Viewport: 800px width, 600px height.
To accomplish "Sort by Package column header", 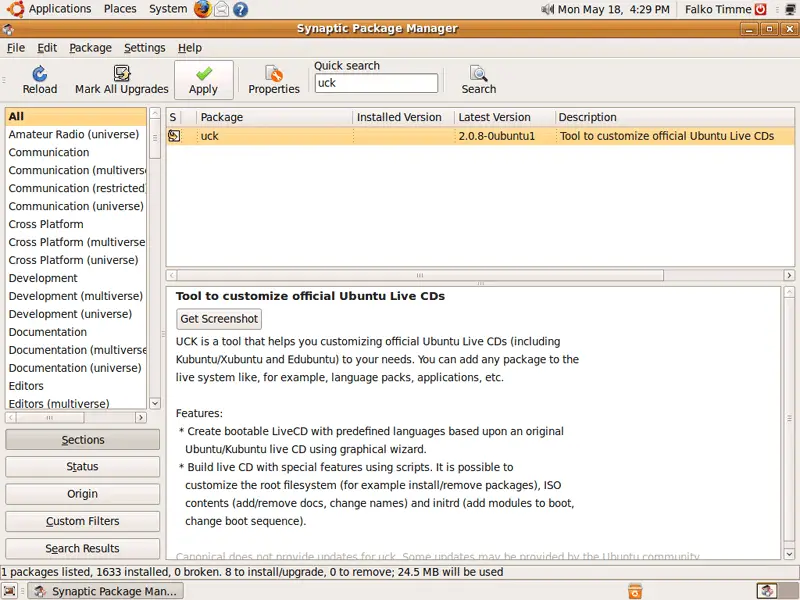I will coord(274,117).
